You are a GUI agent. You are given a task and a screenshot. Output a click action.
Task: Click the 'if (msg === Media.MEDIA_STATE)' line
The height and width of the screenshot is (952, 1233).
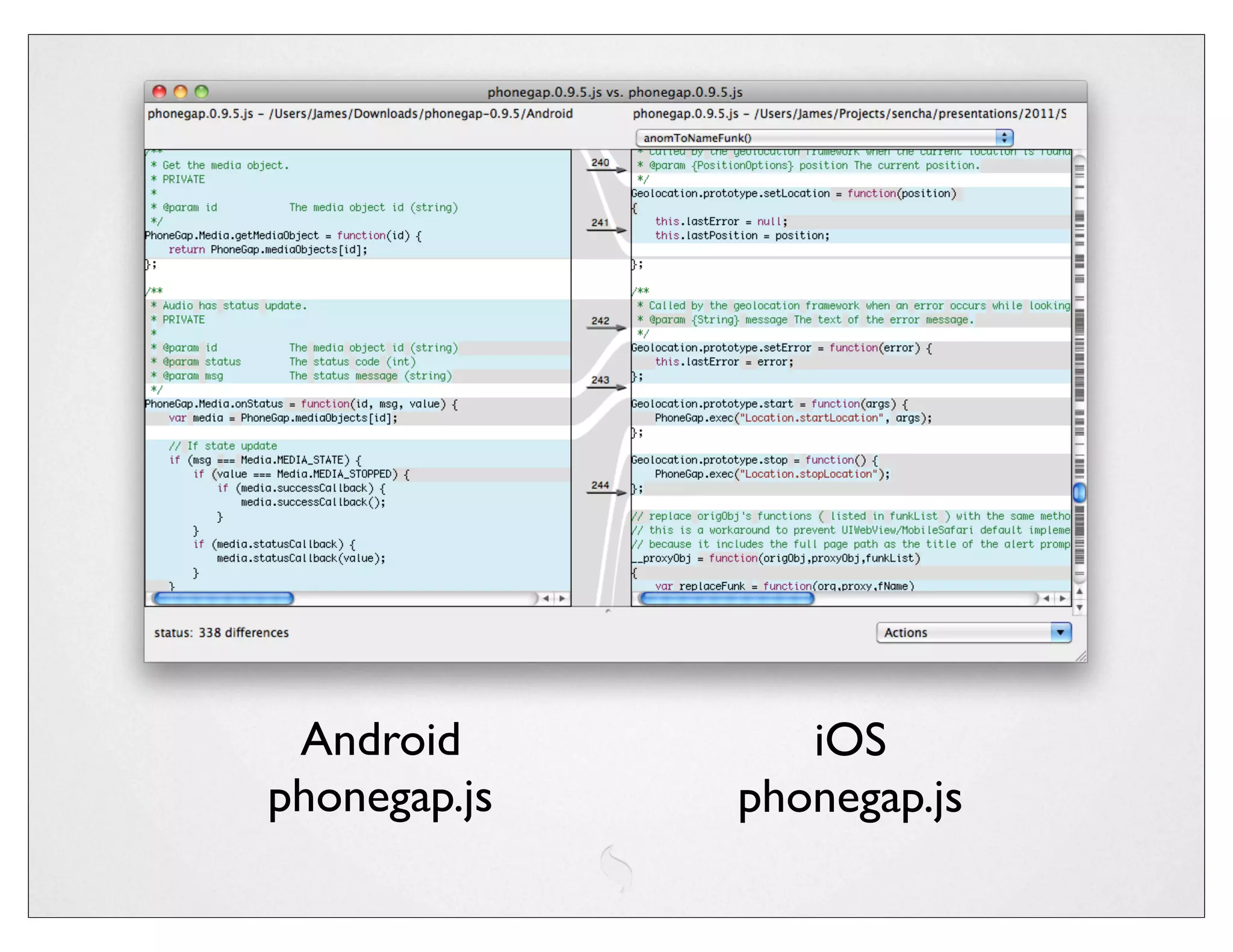click(x=265, y=460)
